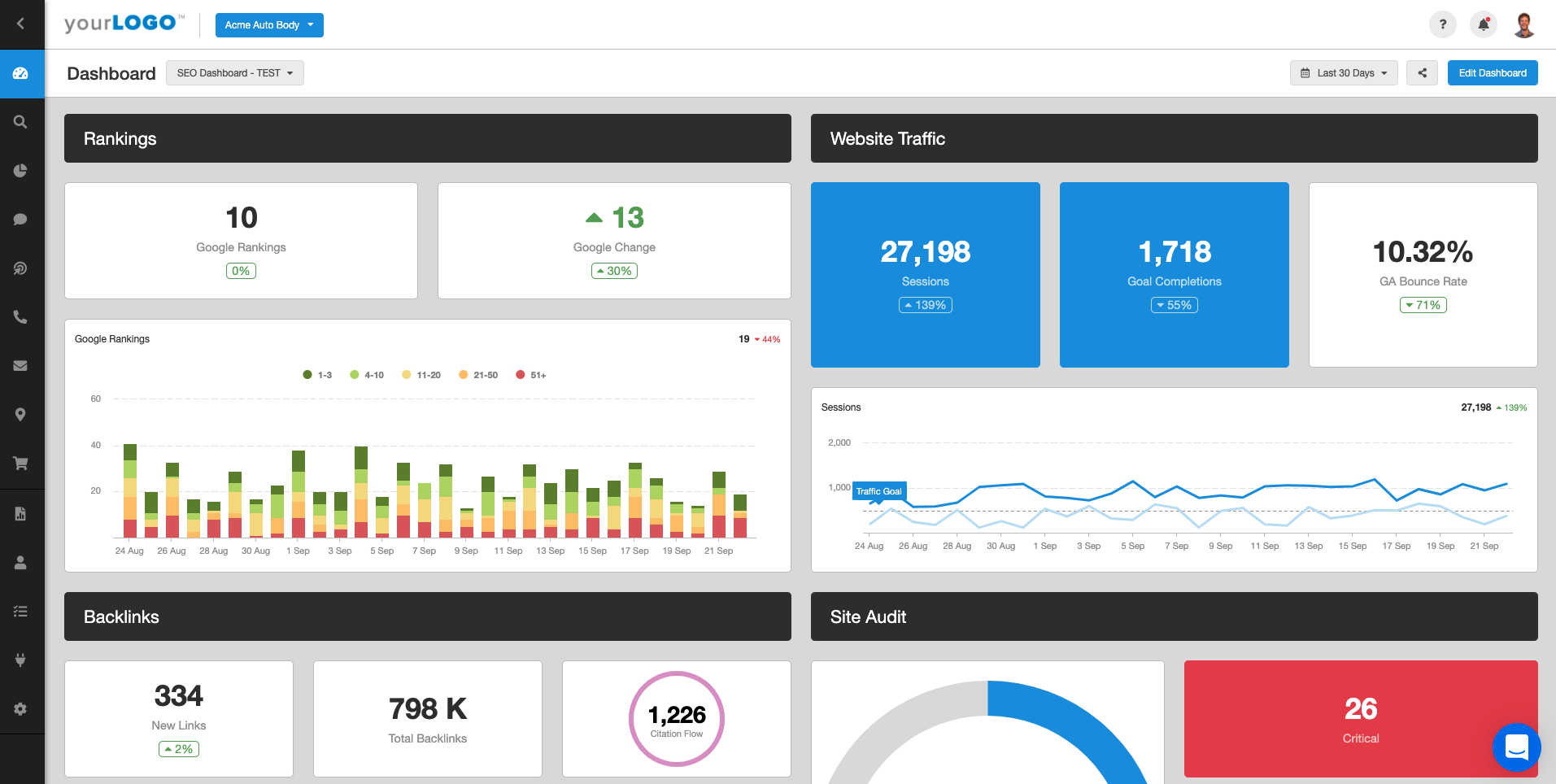
Task: Select the Sessions 27,198 widget
Action: pyautogui.click(x=926, y=275)
